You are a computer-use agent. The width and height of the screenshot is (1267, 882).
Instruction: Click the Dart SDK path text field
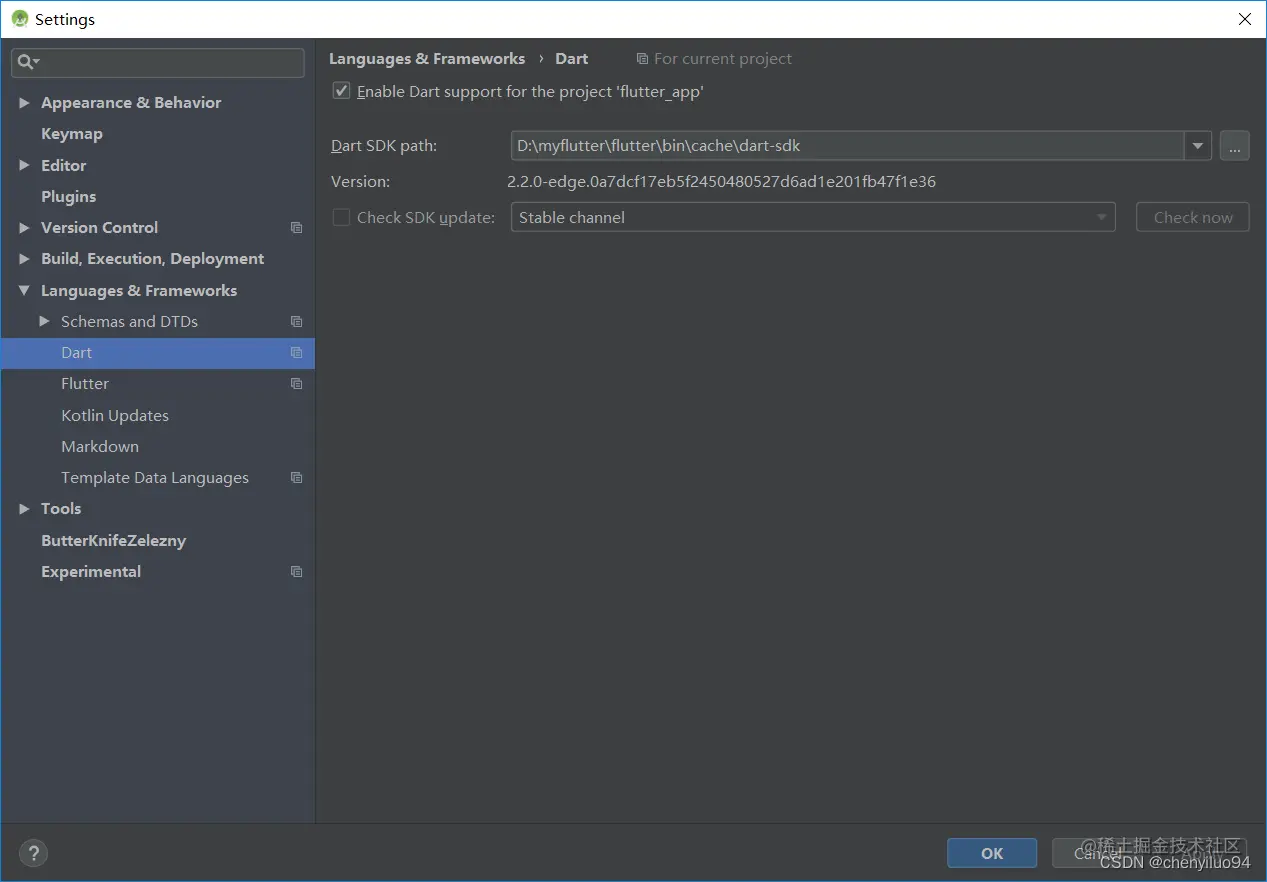tap(848, 146)
